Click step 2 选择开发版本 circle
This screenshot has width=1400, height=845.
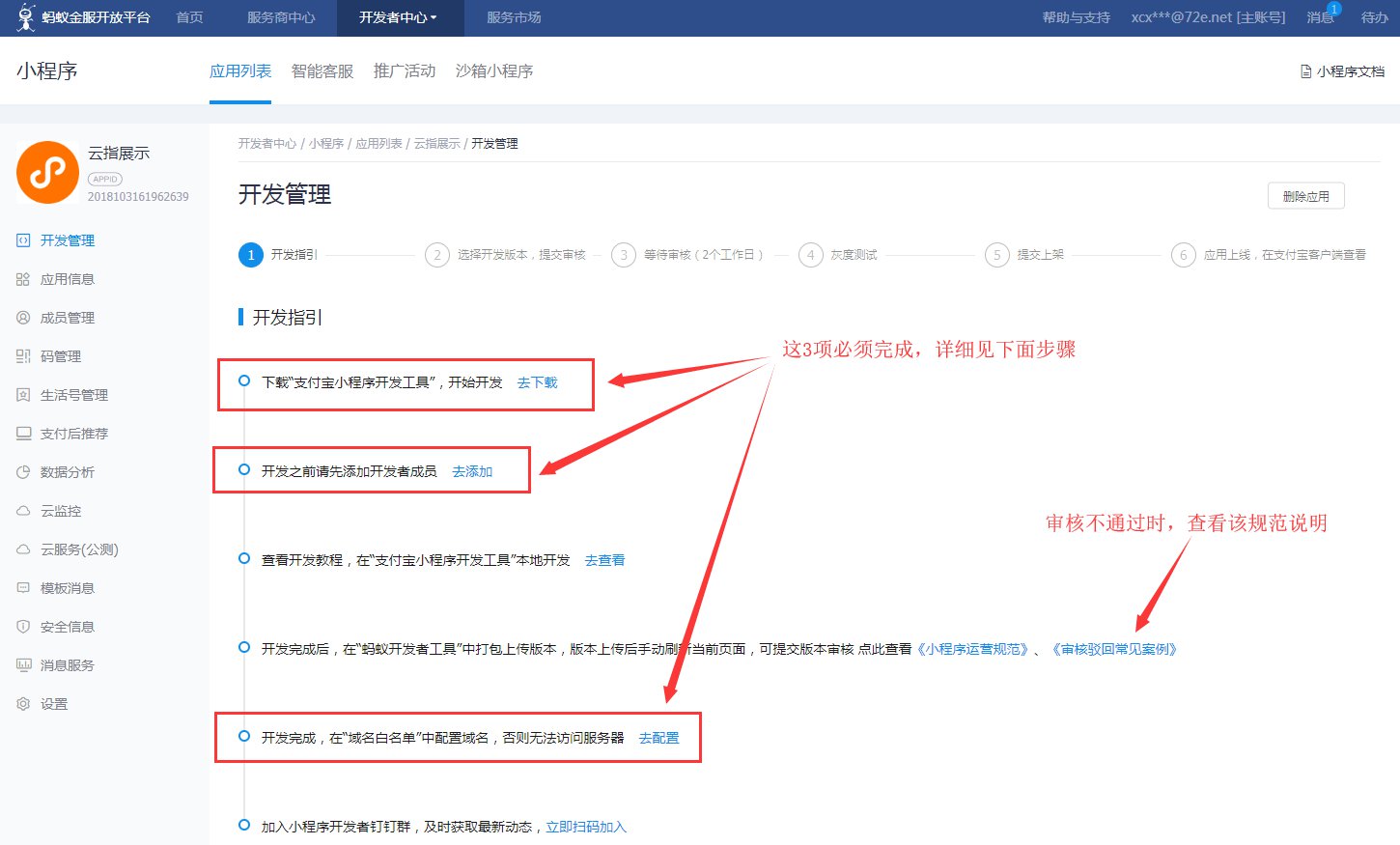(437, 255)
